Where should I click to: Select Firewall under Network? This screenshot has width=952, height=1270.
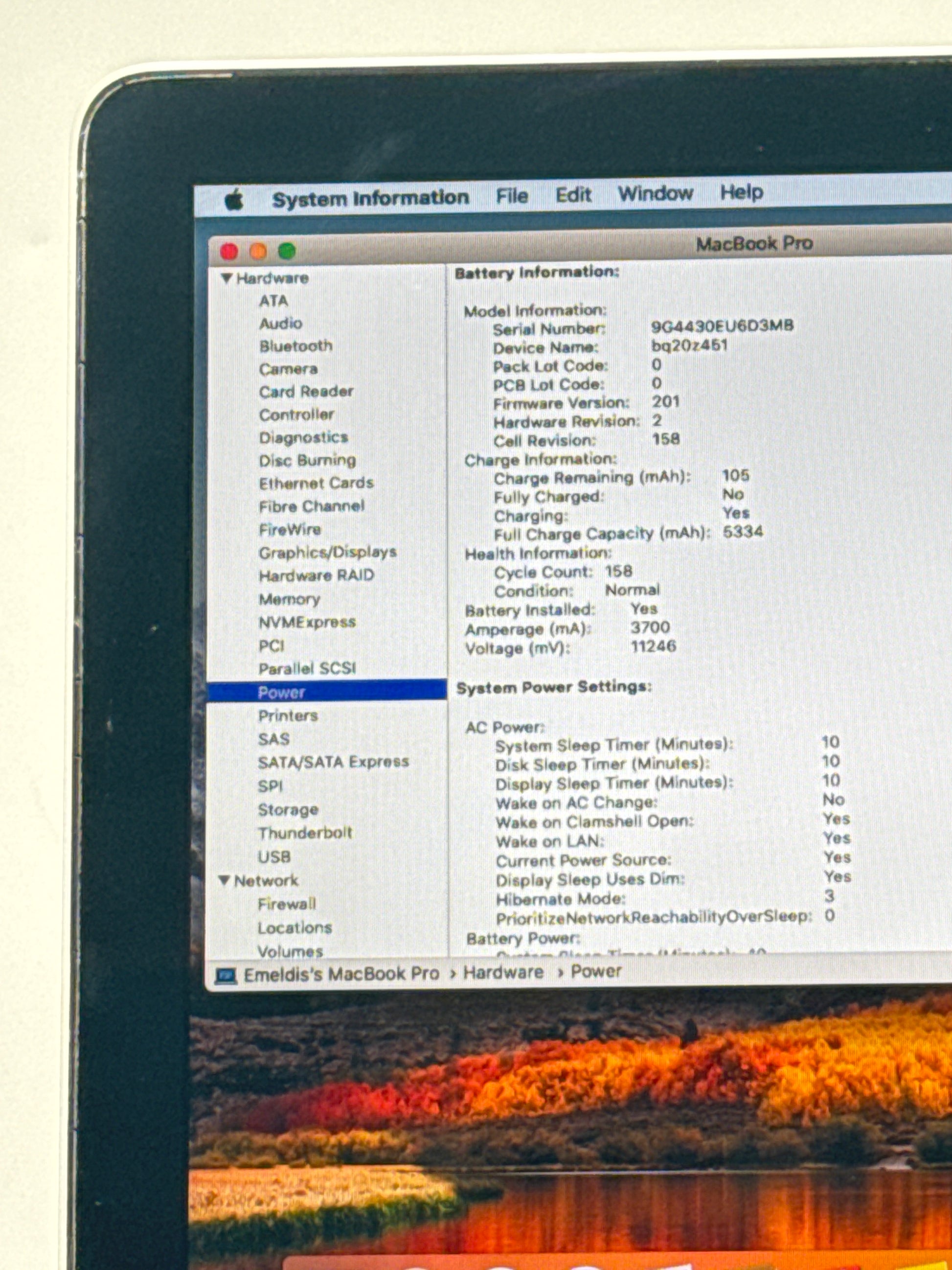coord(286,904)
